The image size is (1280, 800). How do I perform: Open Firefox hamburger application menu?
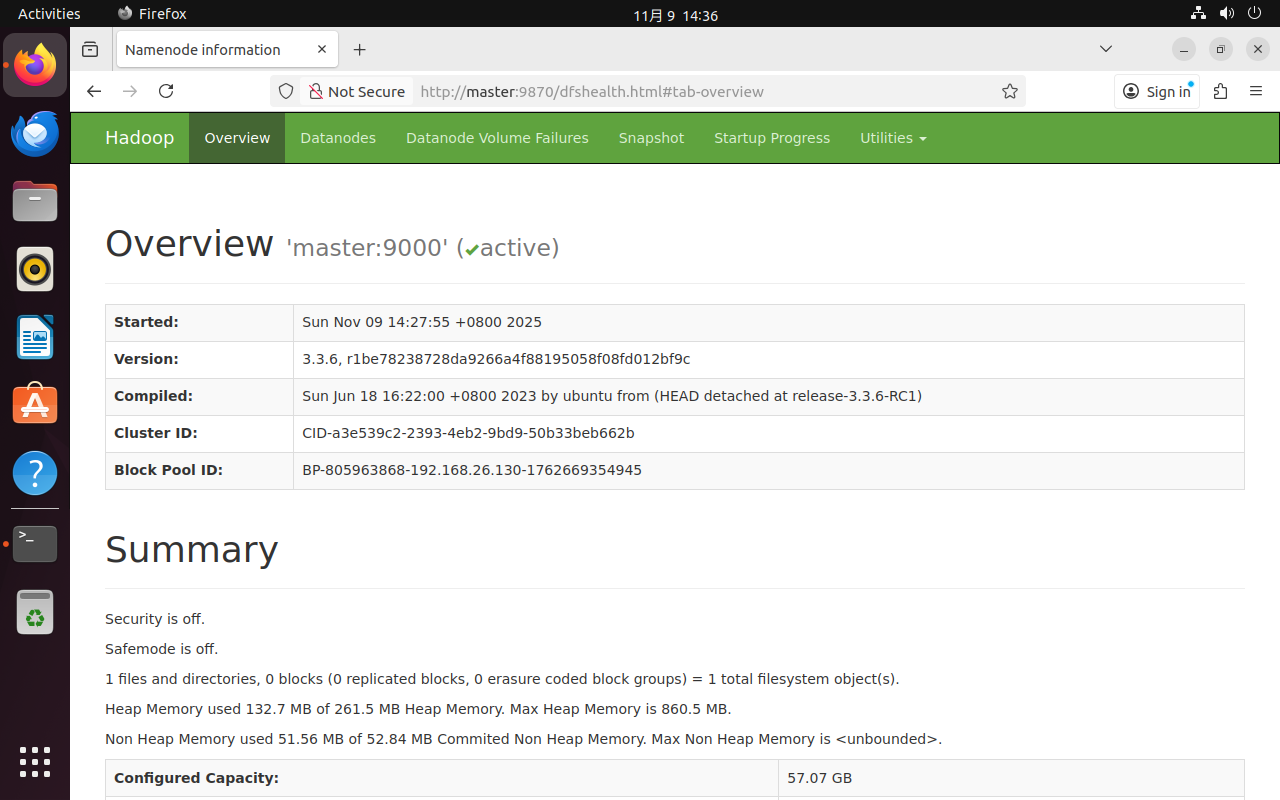click(1256, 91)
